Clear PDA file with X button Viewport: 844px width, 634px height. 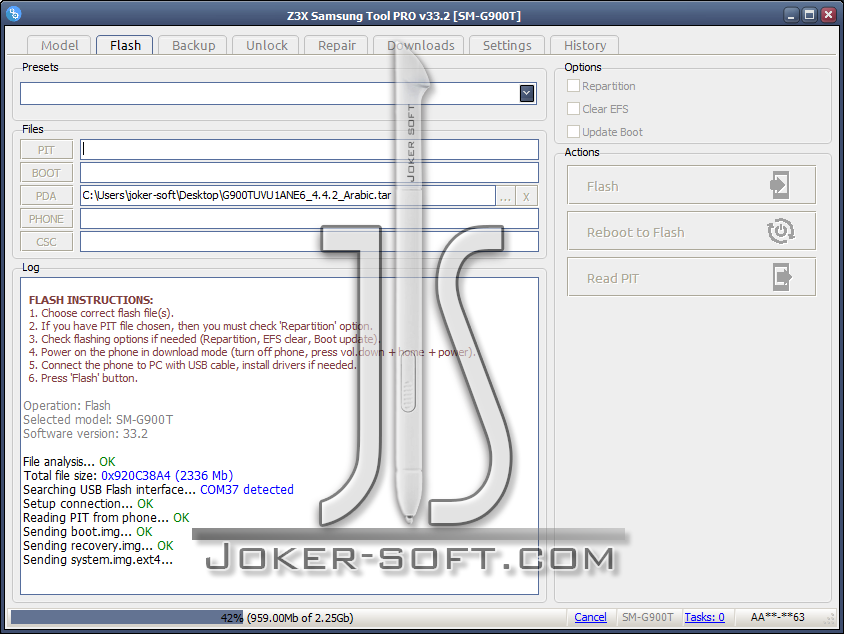point(526,196)
